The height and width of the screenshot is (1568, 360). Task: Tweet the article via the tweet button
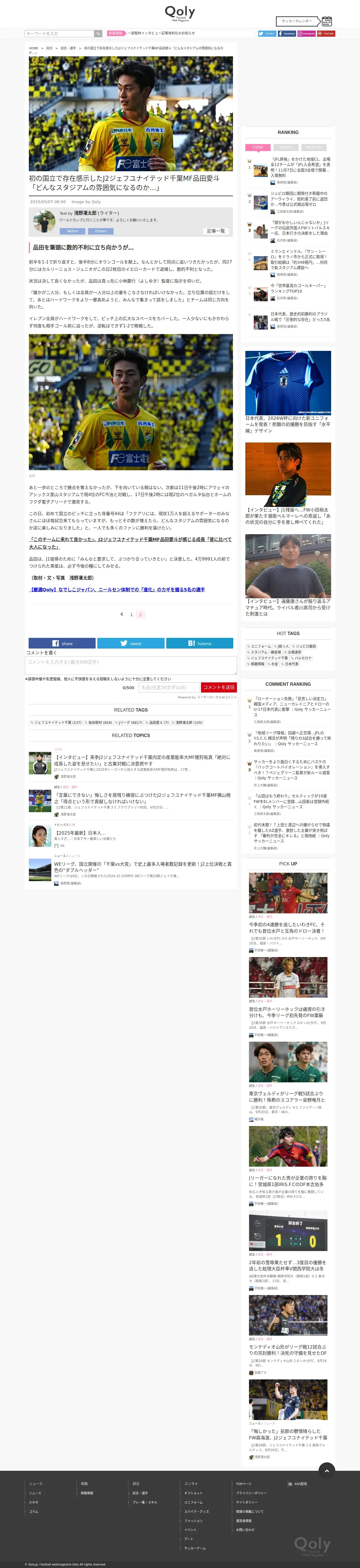(x=131, y=643)
